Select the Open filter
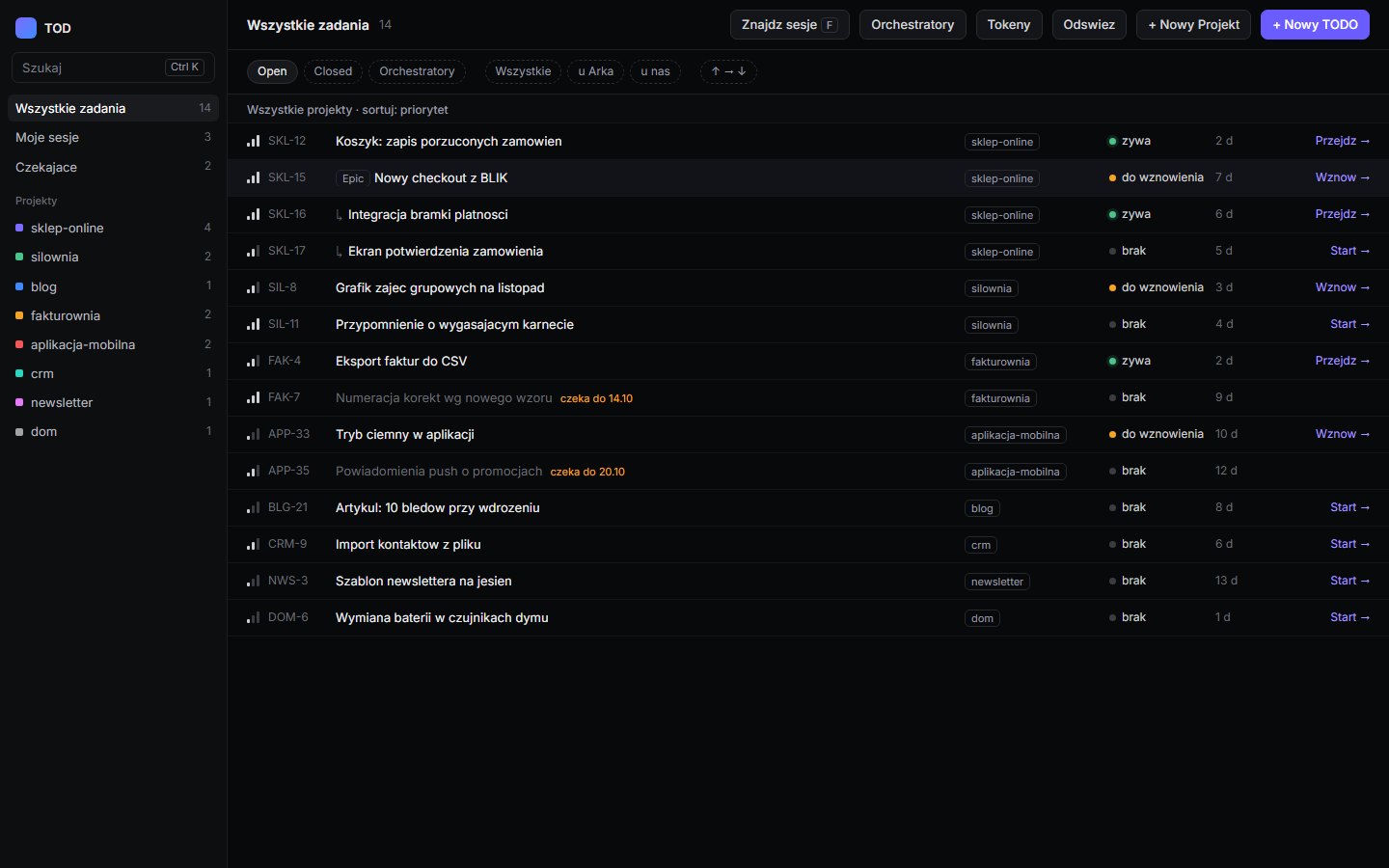 click(272, 71)
